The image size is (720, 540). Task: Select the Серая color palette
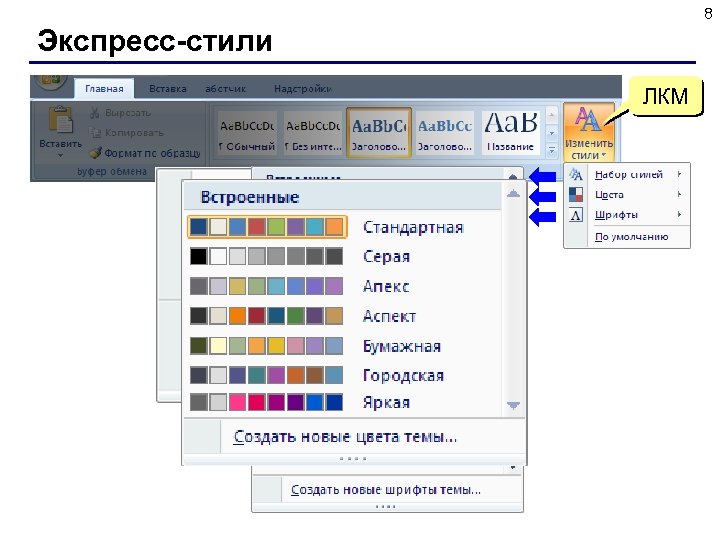pos(267,256)
